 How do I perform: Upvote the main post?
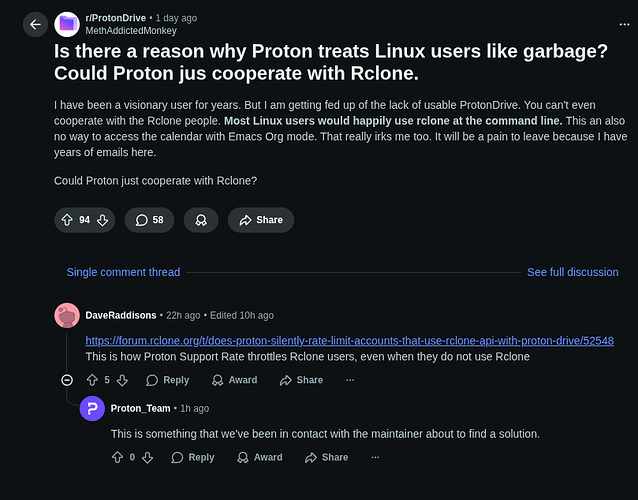[67, 220]
